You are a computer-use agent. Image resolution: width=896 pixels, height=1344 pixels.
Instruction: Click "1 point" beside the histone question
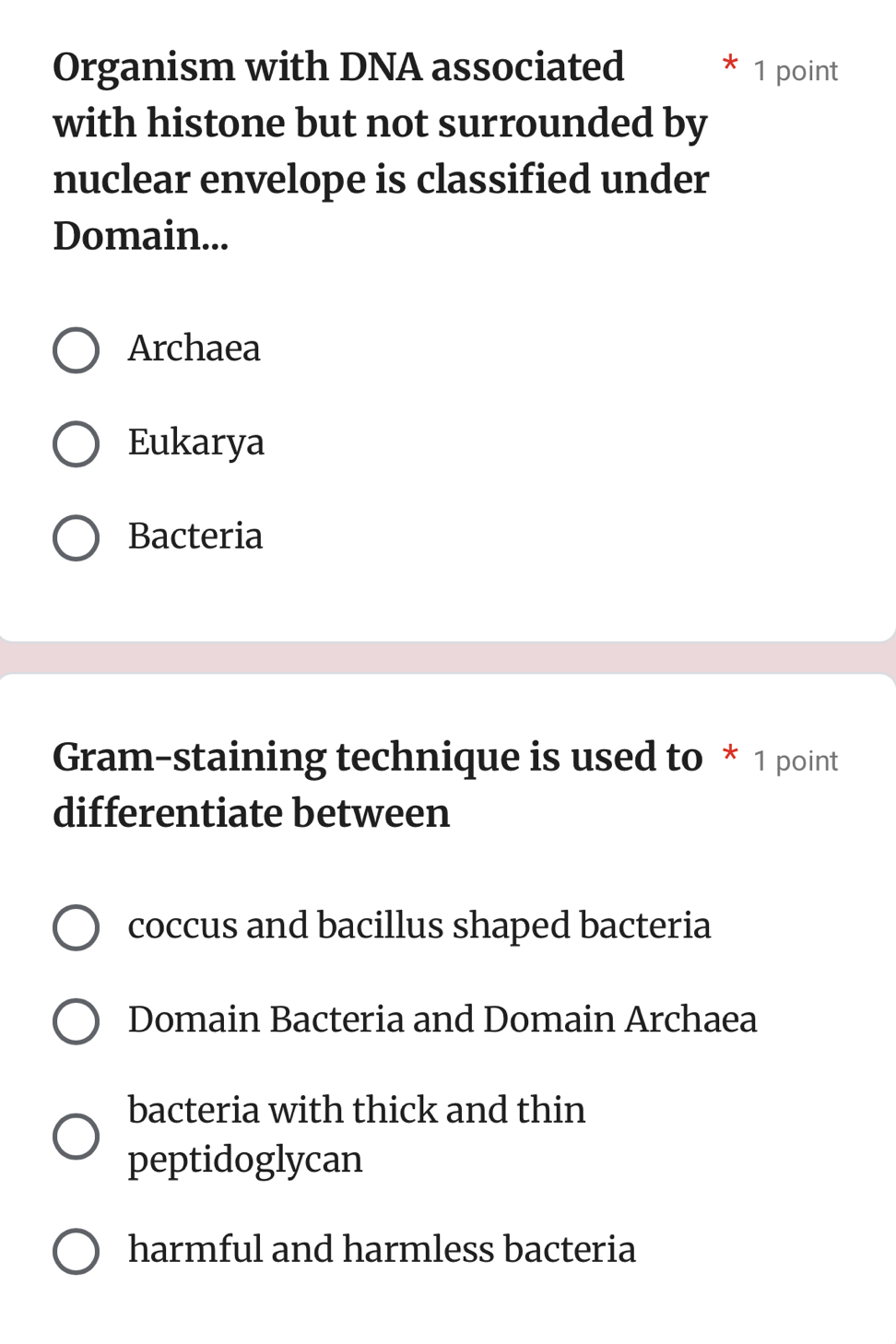point(796,71)
